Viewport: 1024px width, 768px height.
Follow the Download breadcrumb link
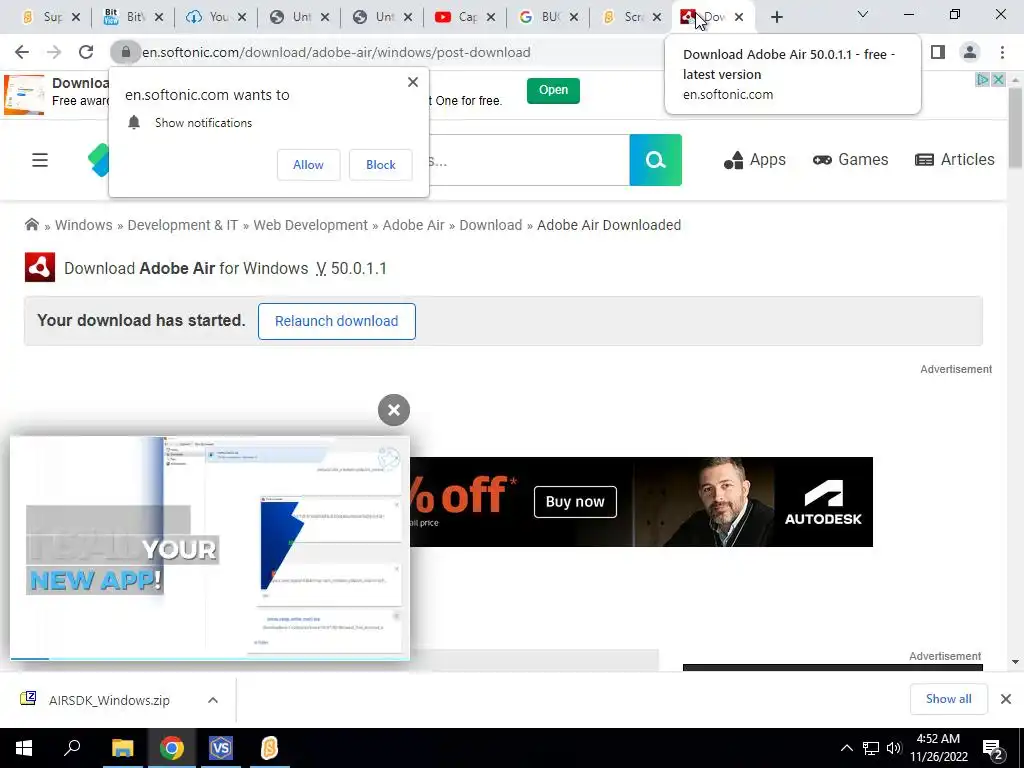490,225
